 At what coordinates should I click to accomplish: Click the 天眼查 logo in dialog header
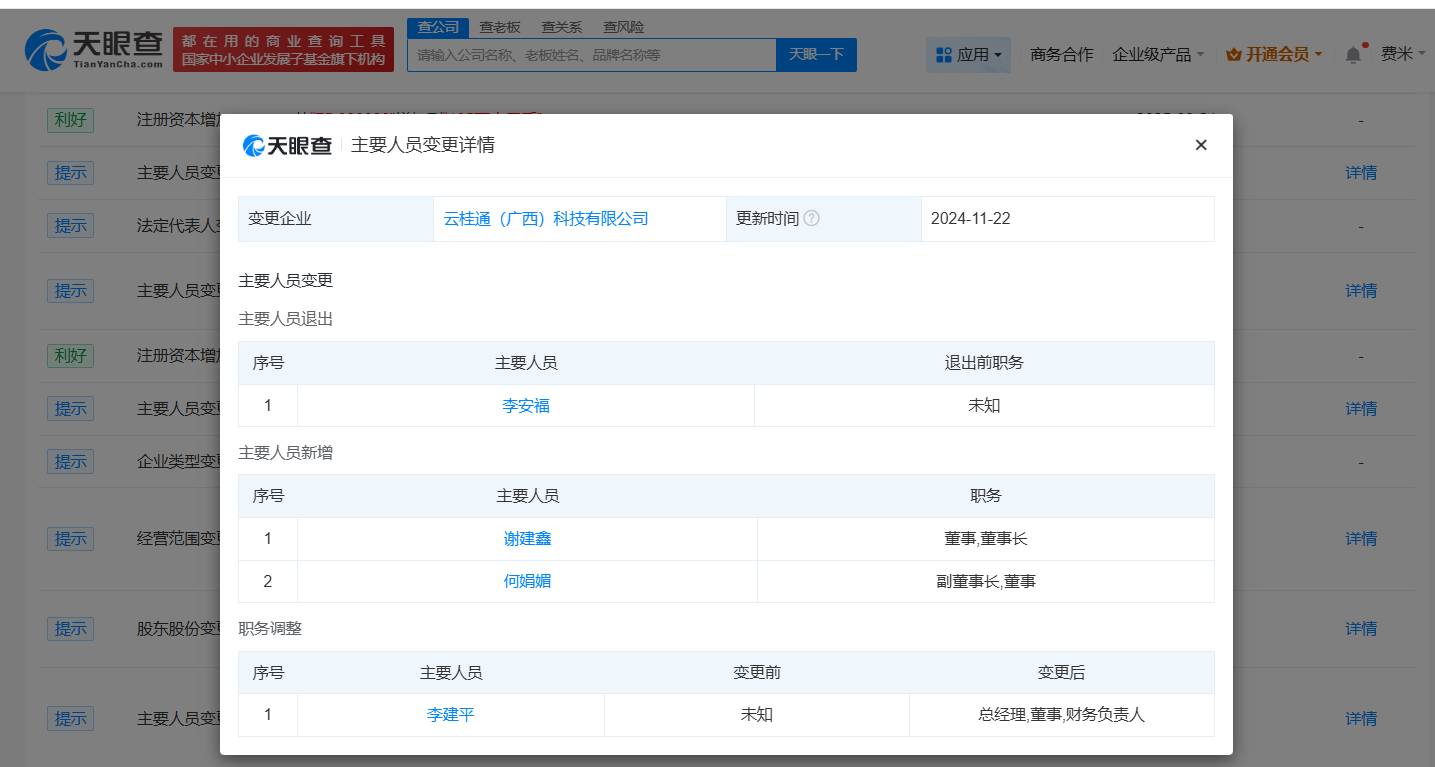click(x=288, y=145)
